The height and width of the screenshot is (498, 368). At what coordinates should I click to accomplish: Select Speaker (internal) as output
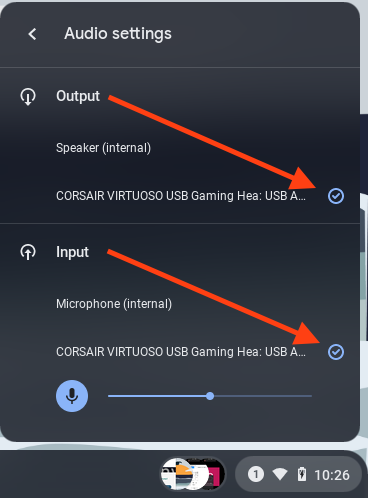pos(103,148)
